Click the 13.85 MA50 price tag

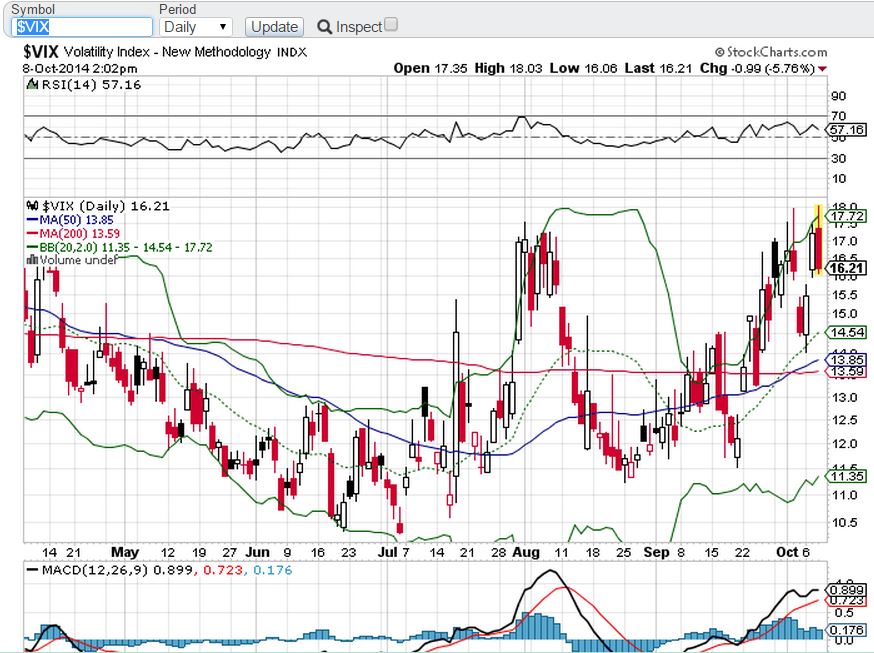[847, 360]
